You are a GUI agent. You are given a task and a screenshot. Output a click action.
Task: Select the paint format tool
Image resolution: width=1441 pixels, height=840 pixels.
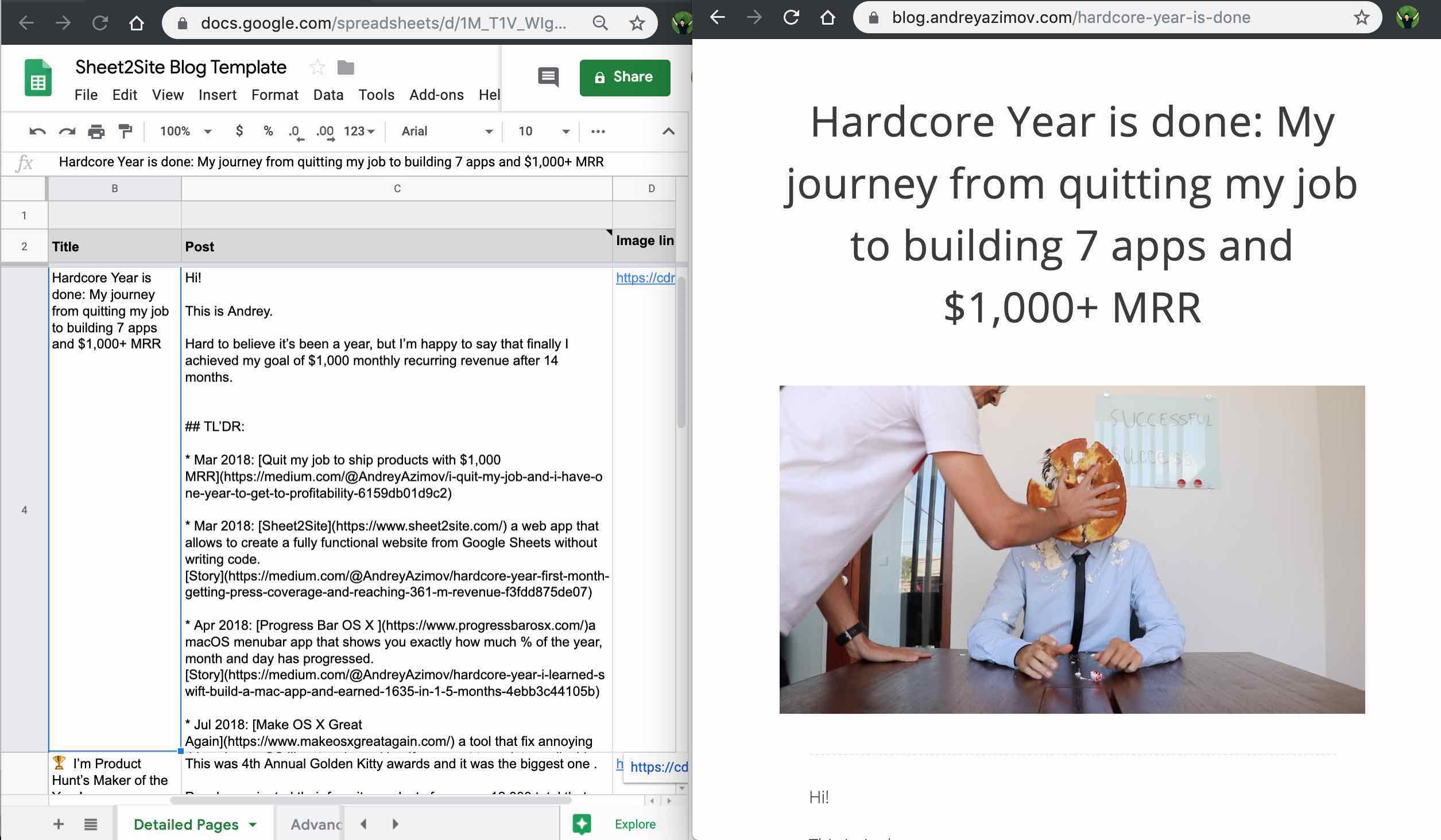(x=125, y=131)
